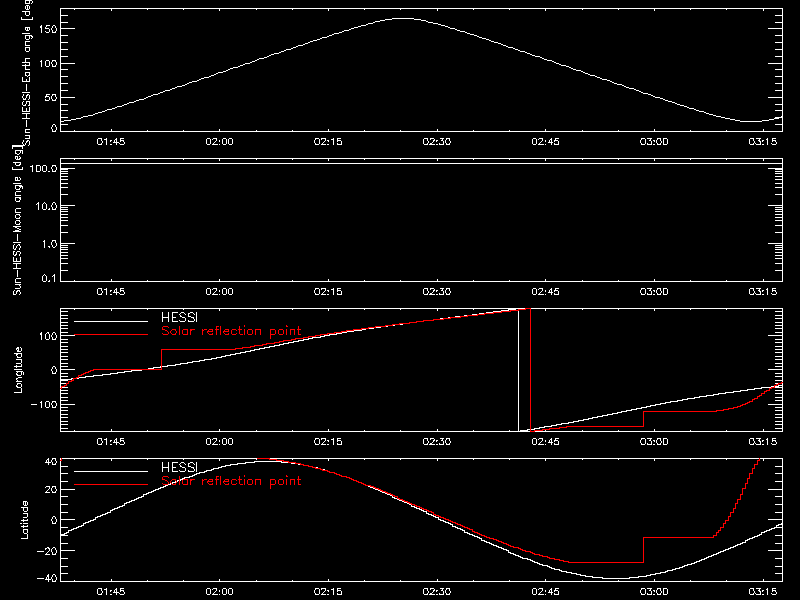Select HESSI legend text in Latitude plot
Screen dimensions: 800x600
(179, 467)
